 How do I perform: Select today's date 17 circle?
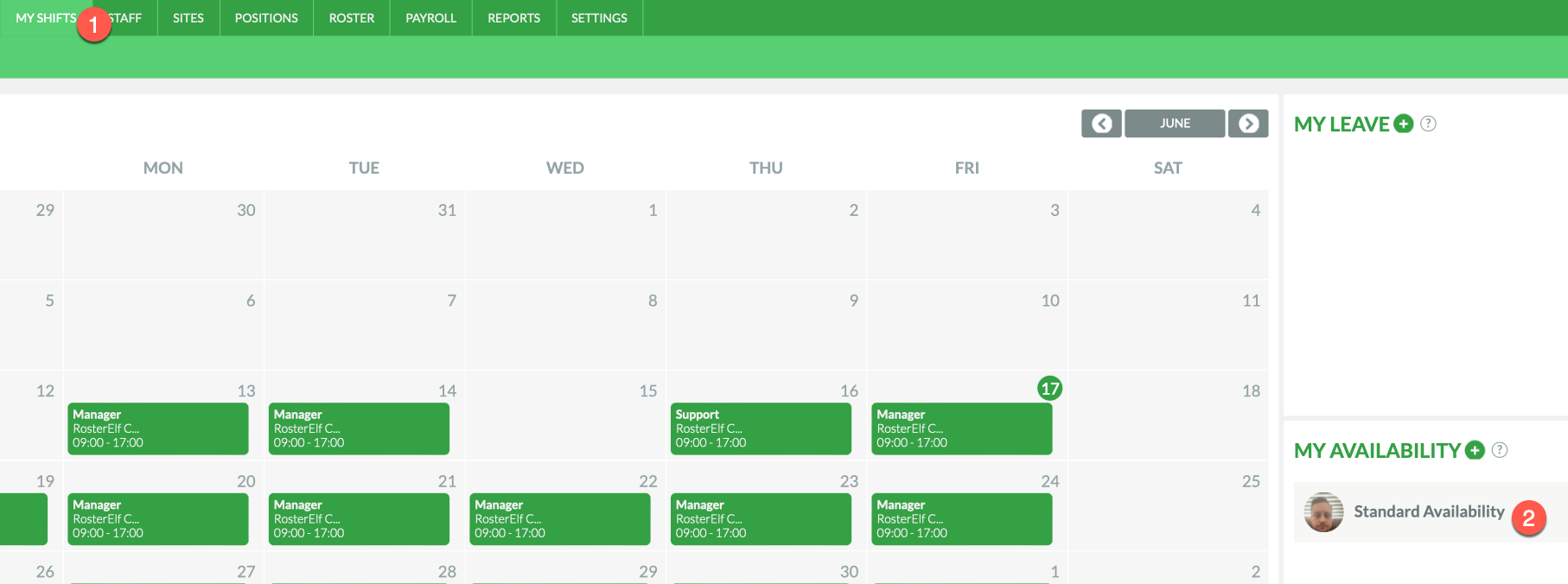pyautogui.click(x=1049, y=389)
